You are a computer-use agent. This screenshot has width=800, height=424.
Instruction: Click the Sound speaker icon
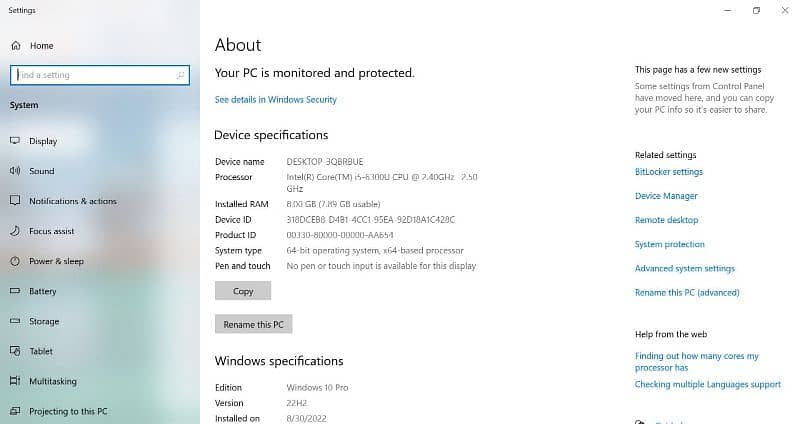coord(15,171)
